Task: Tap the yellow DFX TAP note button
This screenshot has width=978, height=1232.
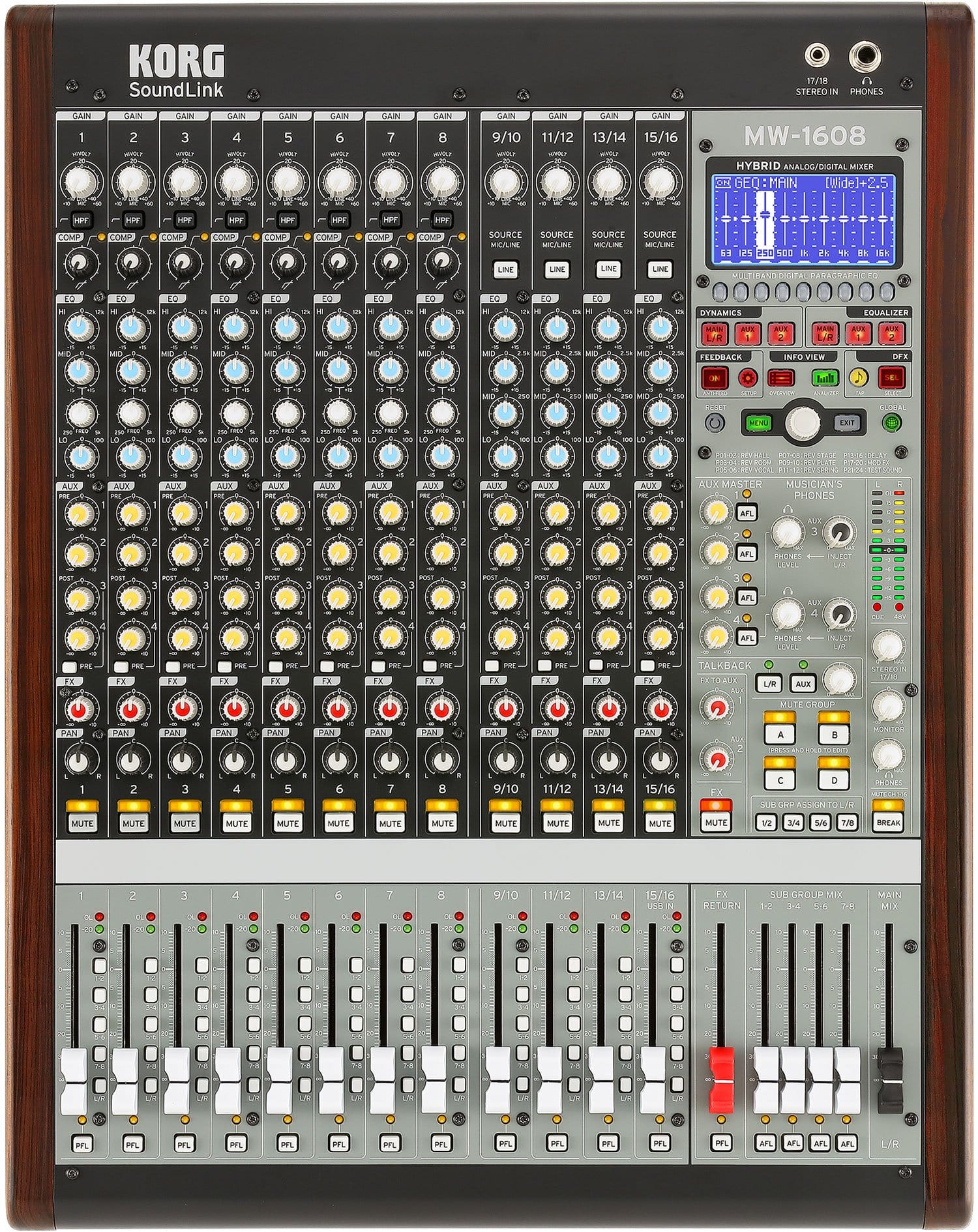Action: [859, 377]
